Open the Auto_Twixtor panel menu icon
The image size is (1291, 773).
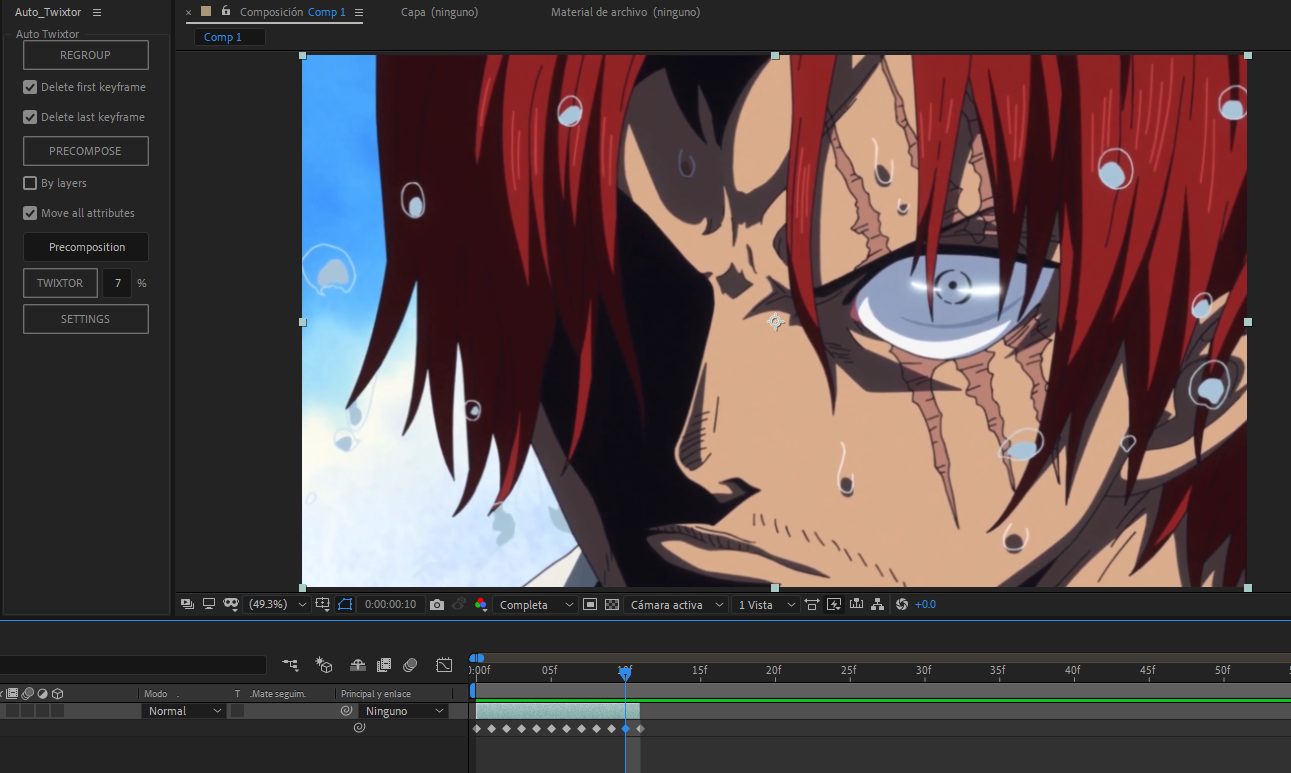tap(97, 12)
